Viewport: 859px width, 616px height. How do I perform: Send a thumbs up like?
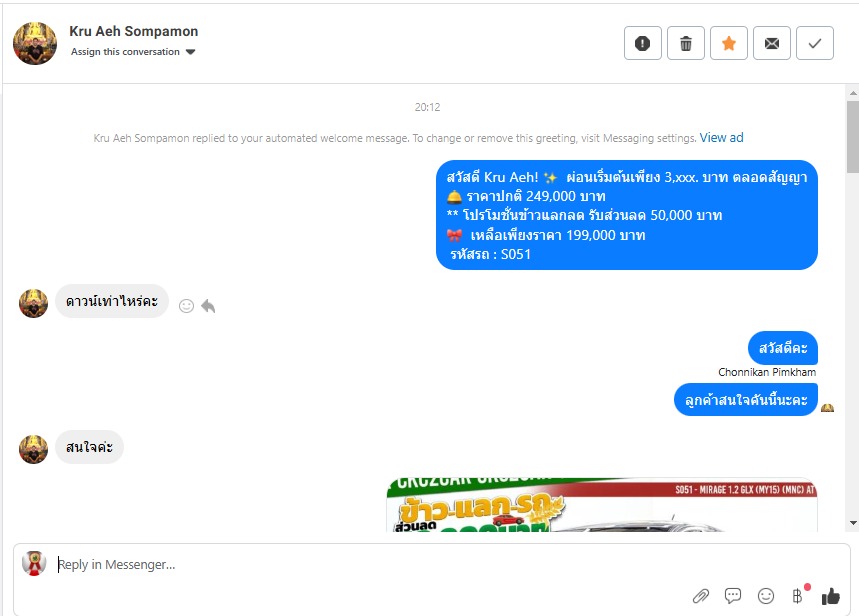(831, 596)
